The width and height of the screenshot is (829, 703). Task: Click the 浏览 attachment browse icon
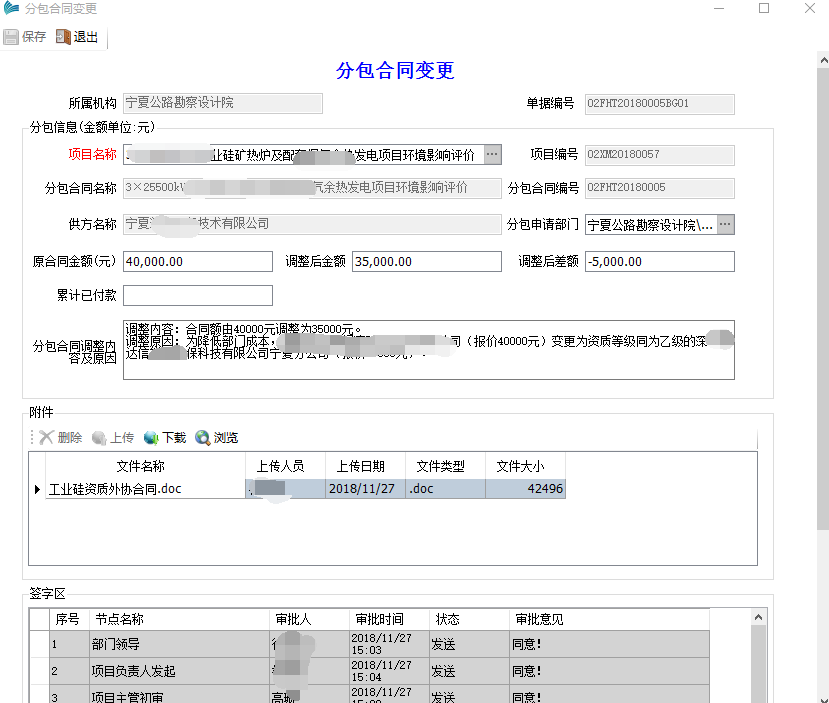(x=202, y=438)
